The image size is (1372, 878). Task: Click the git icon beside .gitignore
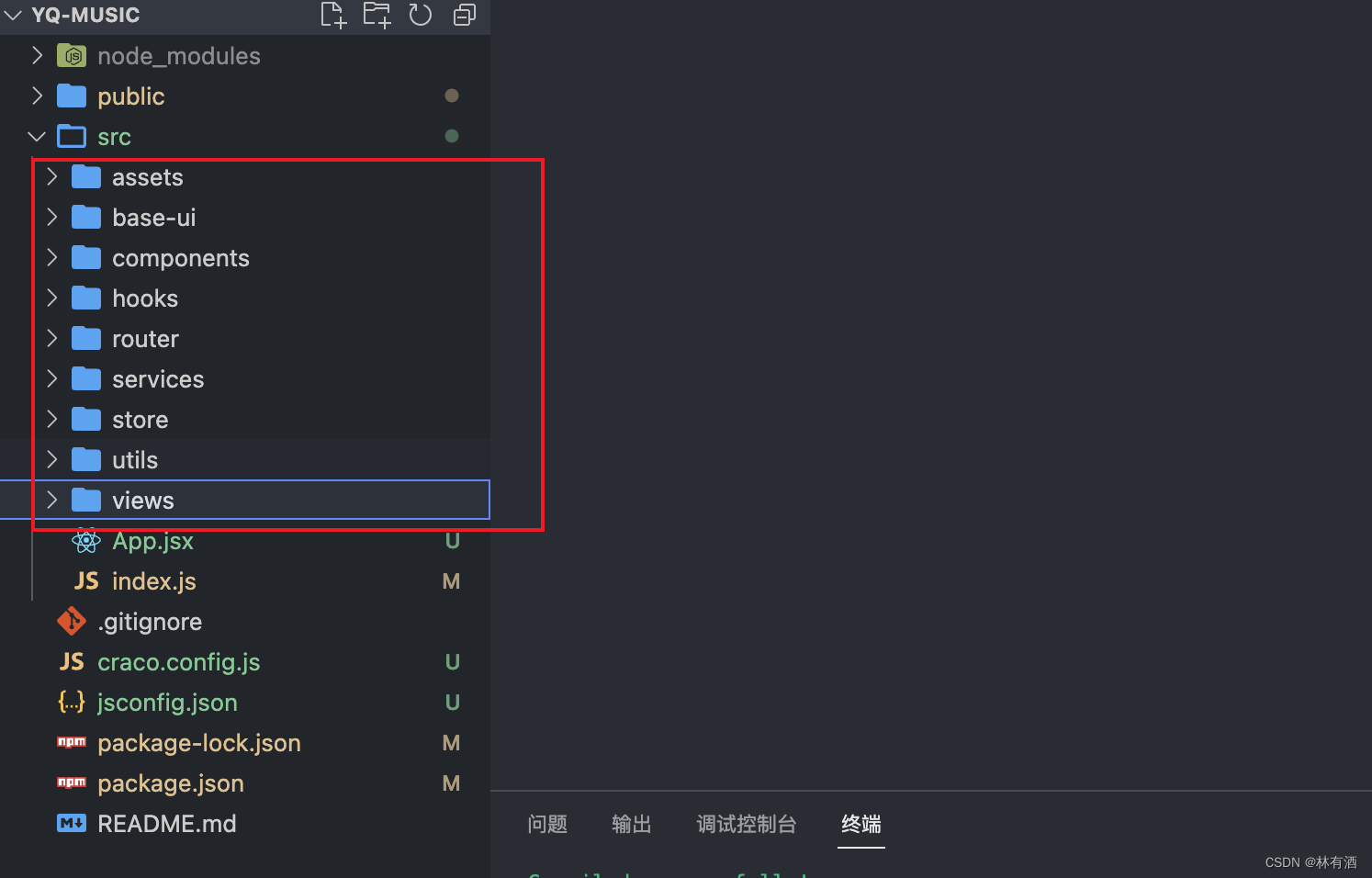[x=72, y=621]
